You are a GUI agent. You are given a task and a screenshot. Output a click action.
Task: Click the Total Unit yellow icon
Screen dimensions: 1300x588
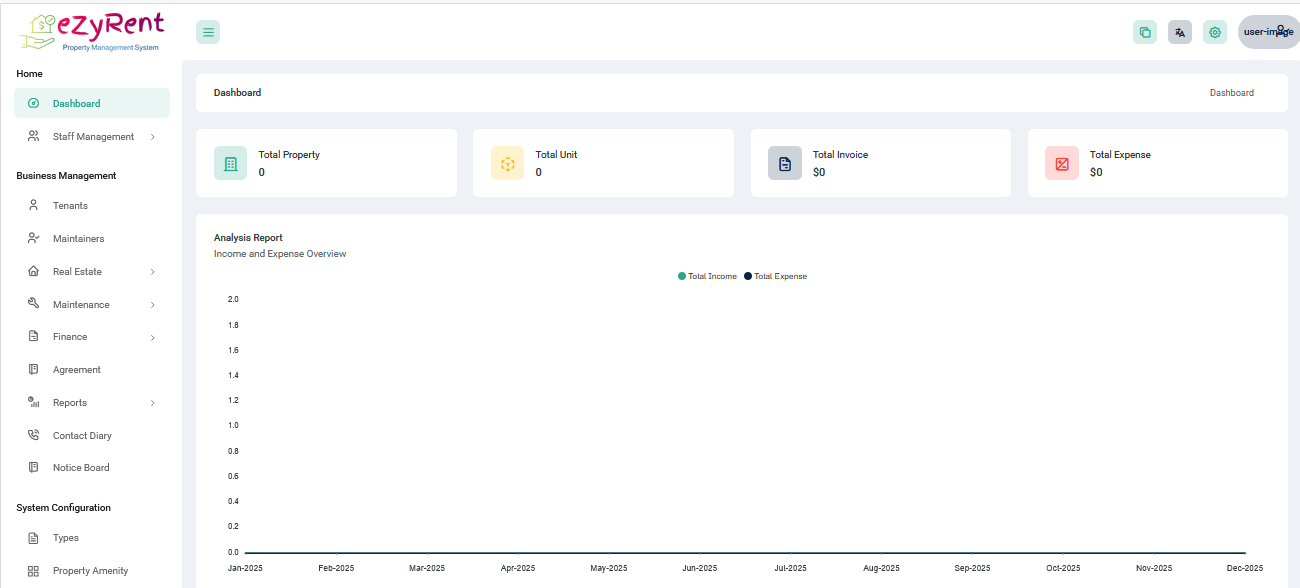(x=508, y=163)
